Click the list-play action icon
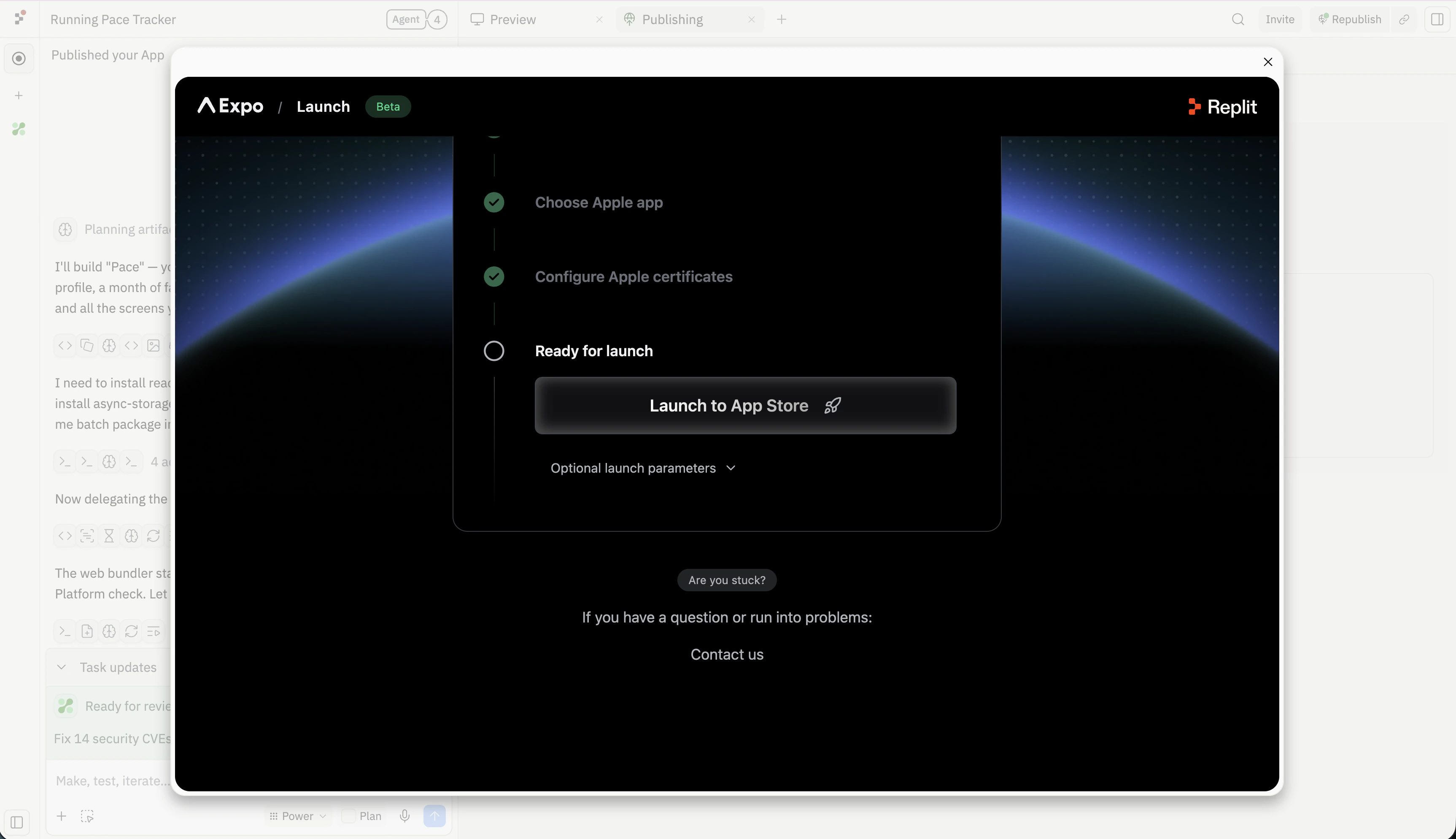This screenshot has height=839, width=1456. 153,631
